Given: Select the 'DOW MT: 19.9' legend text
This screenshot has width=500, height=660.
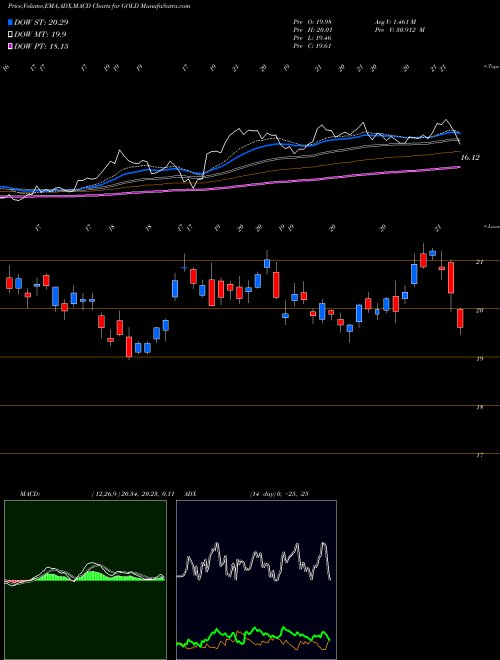Looking at the screenshot, I should (x=40, y=35).
